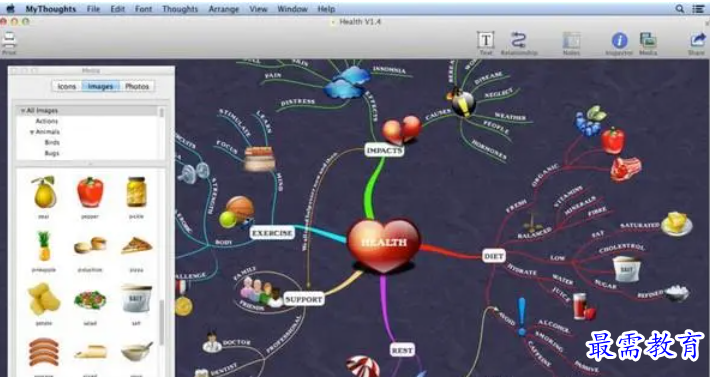
Task: Select the EXERCISE branch node
Action: (x=273, y=233)
